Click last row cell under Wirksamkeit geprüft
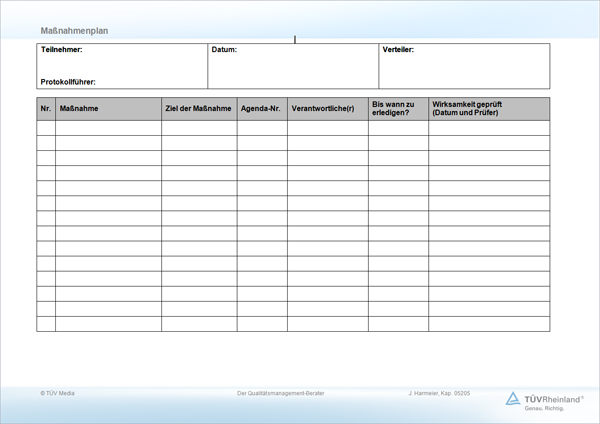The height and width of the screenshot is (424, 600). click(489, 324)
